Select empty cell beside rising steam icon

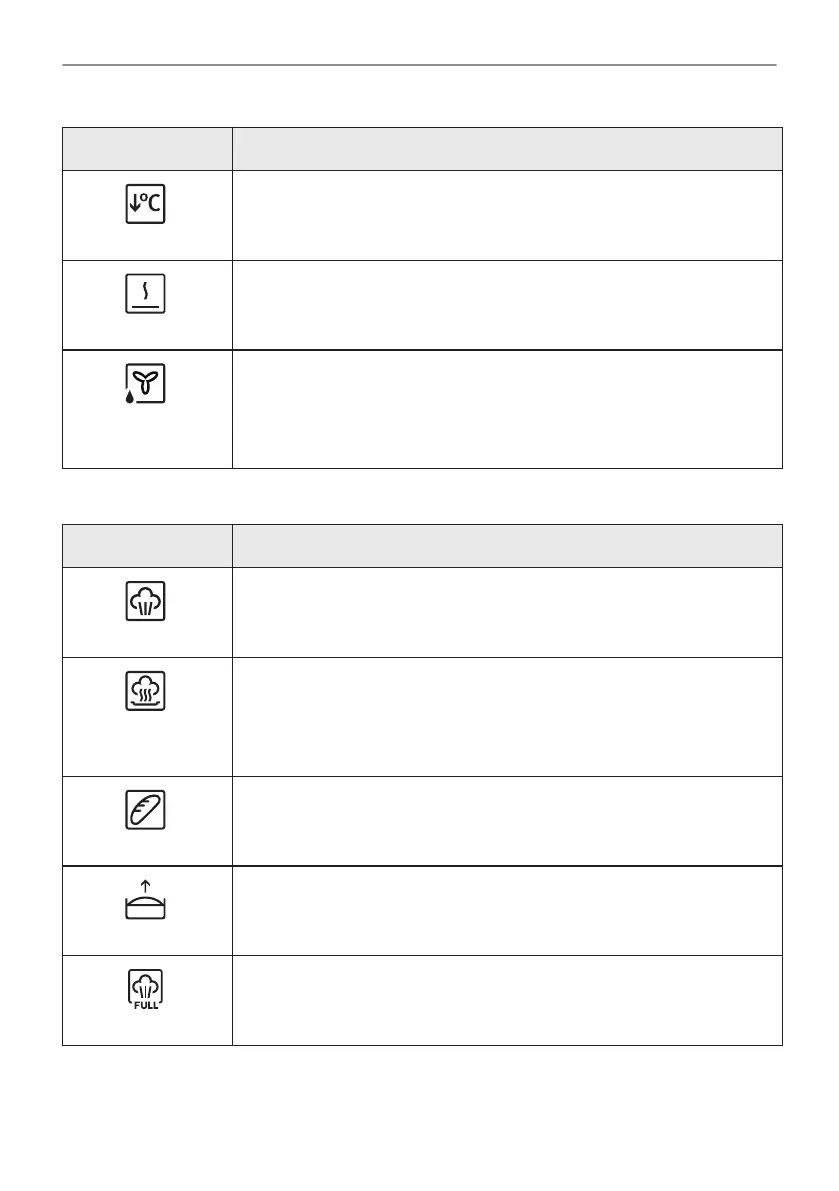tap(507, 305)
